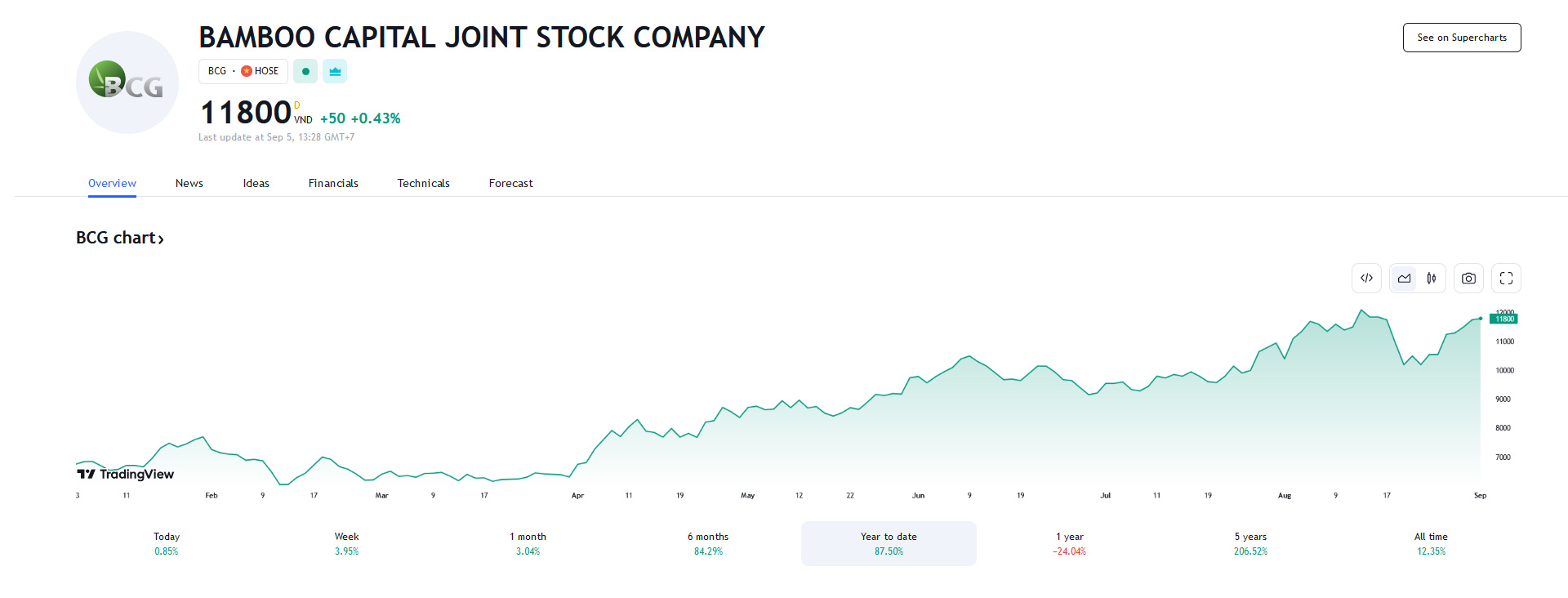This screenshot has width=1568, height=598.
Task: Take a chart snapshot with camera icon
Action: [x=1468, y=279]
